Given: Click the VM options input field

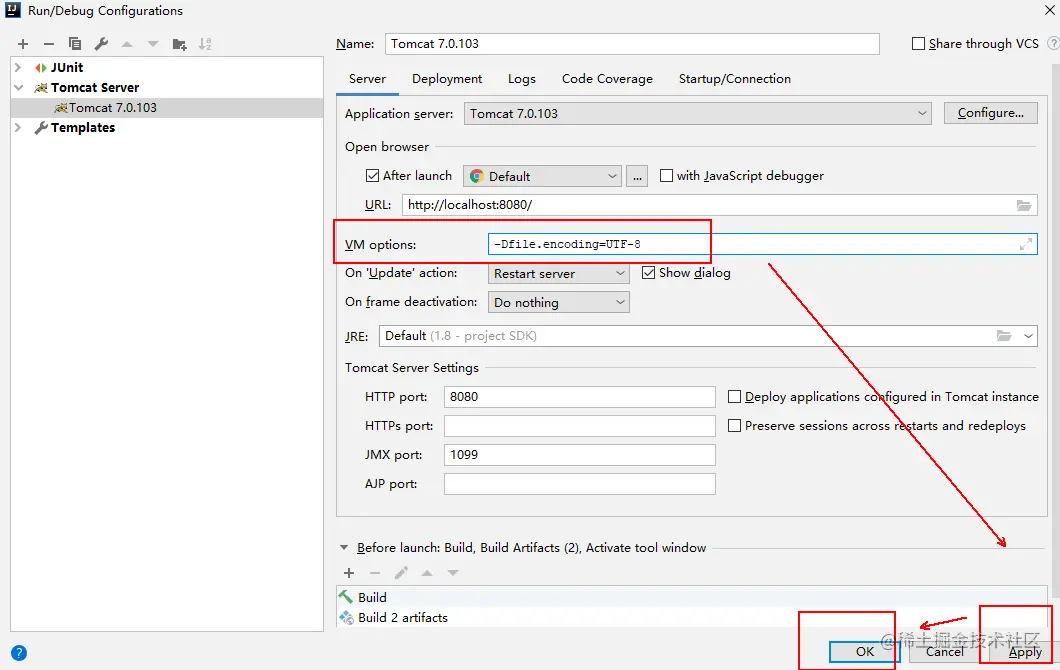Looking at the screenshot, I should click(x=763, y=244).
